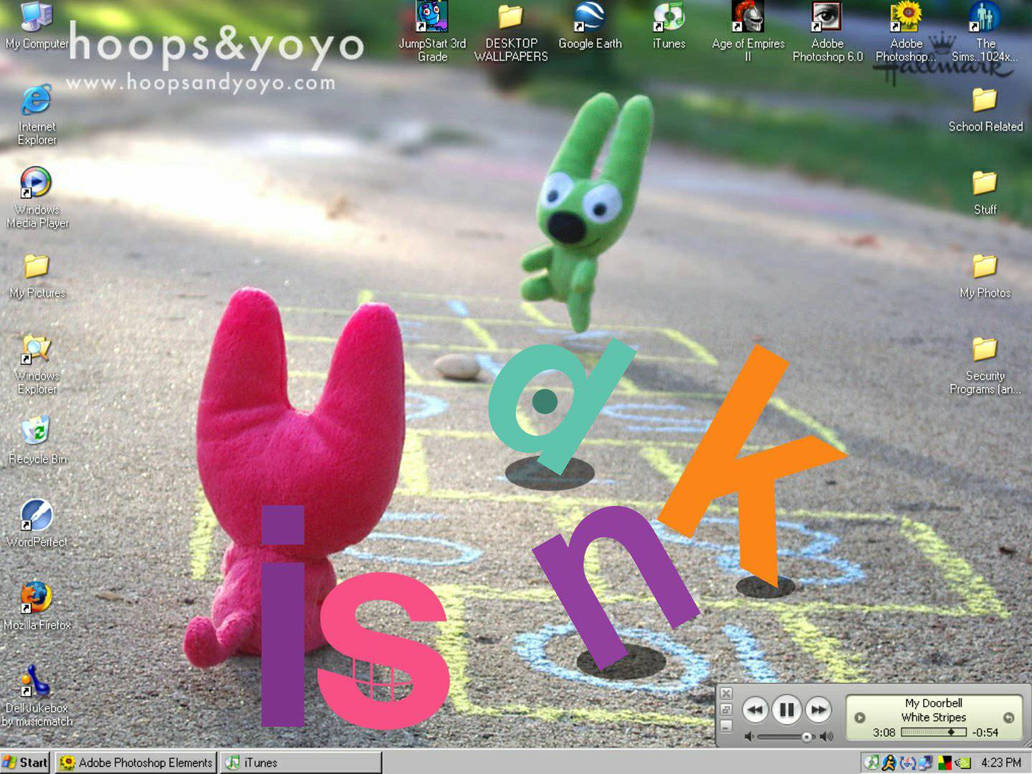This screenshot has width=1032, height=774.
Task: Select the WordPerfect desktop shortcut
Action: pyautogui.click(x=37, y=524)
